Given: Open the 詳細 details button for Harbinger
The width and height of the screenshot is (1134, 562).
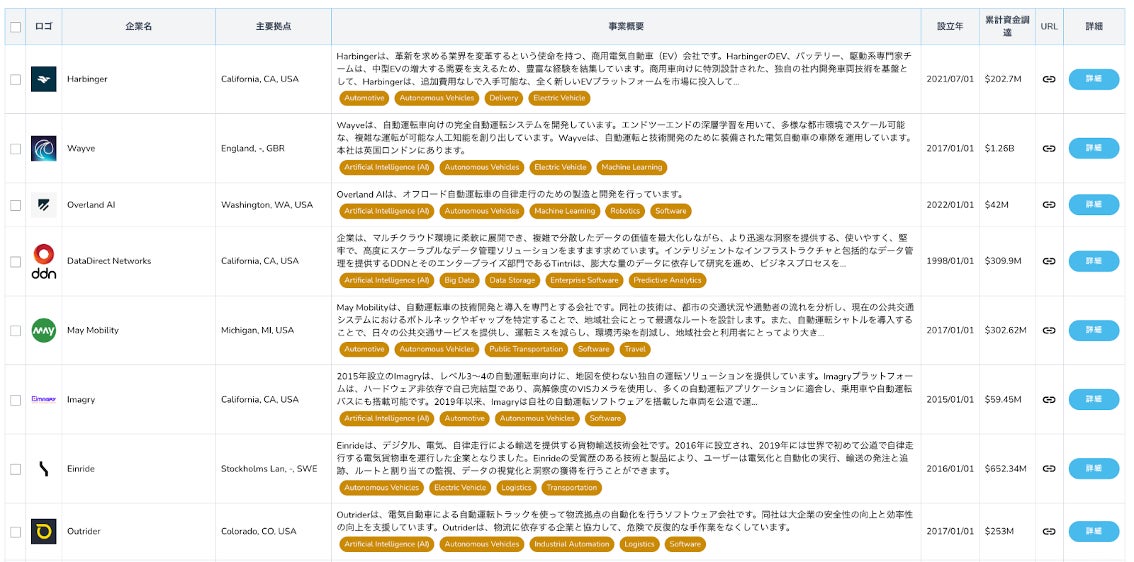Looking at the screenshot, I should [x=1094, y=79].
